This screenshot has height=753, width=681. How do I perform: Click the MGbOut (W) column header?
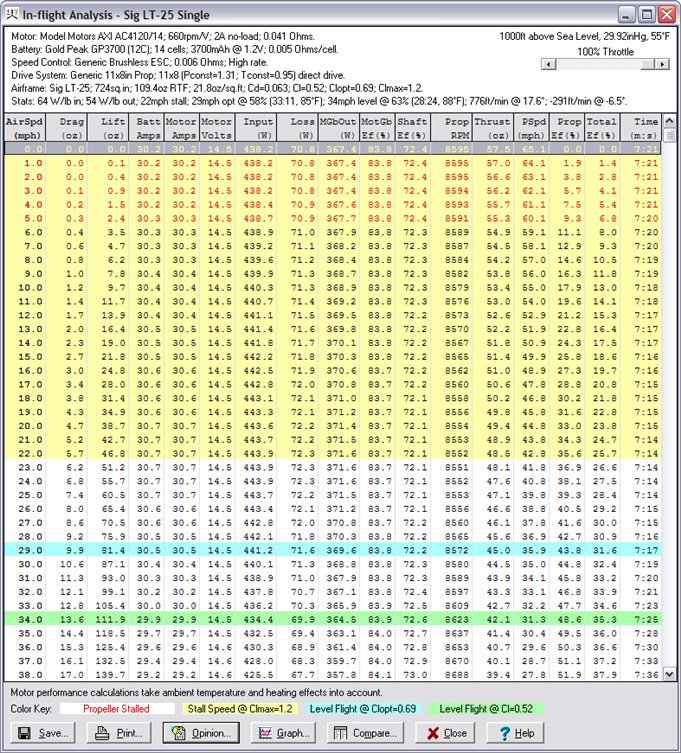[x=339, y=128]
